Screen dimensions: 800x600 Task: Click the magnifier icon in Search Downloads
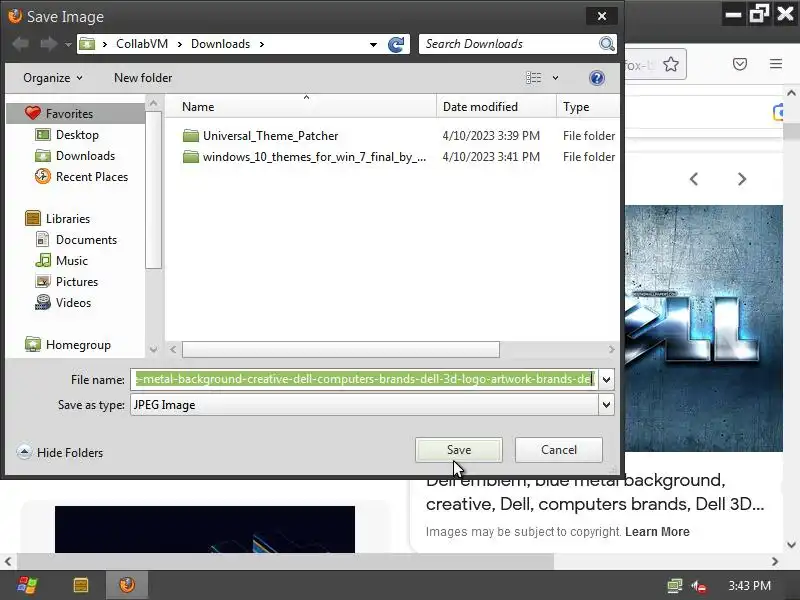pyautogui.click(x=606, y=44)
